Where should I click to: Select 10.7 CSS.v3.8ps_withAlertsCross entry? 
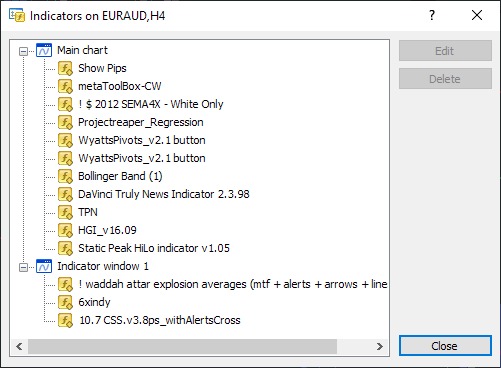(160, 320)
